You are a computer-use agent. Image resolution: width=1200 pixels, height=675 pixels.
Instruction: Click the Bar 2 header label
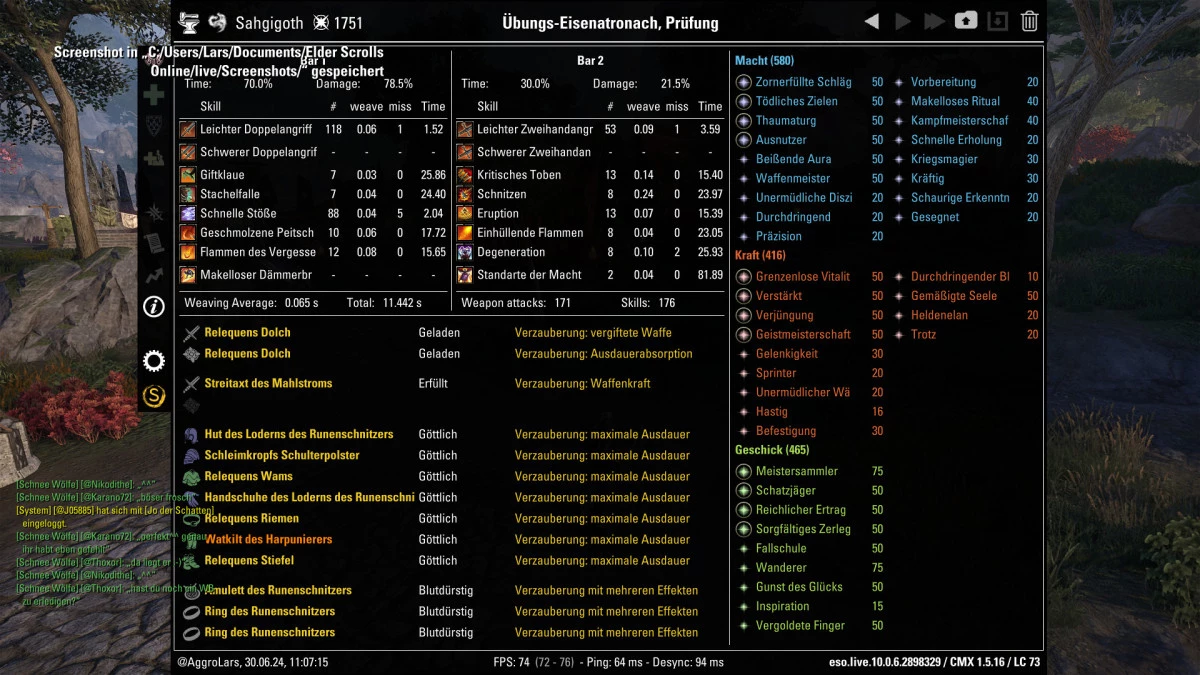pyautogui.click(x=591, y=61)
